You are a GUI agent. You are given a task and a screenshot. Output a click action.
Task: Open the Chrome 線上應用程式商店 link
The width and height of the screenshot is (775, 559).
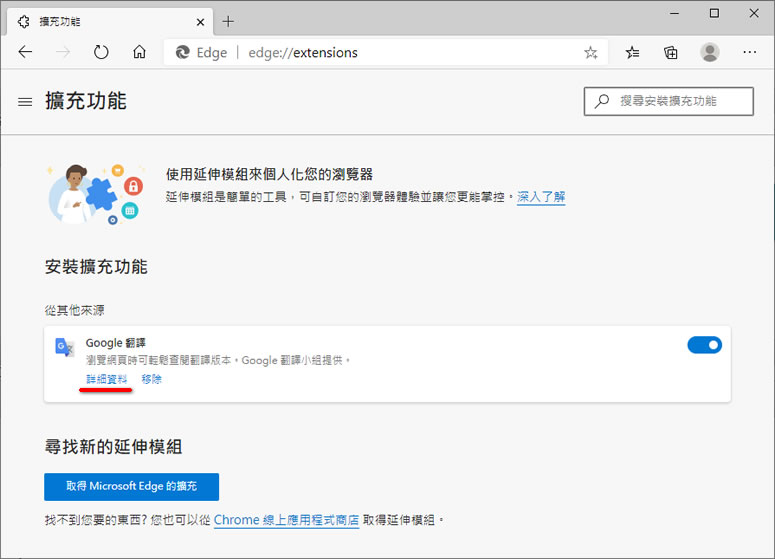point(286,520)
